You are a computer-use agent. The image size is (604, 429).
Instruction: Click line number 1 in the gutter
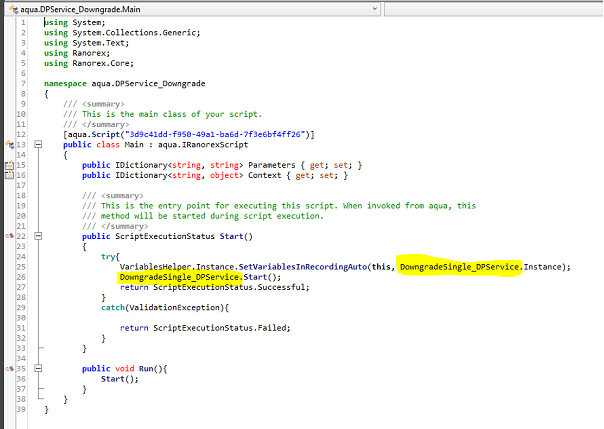pos(23,21)
